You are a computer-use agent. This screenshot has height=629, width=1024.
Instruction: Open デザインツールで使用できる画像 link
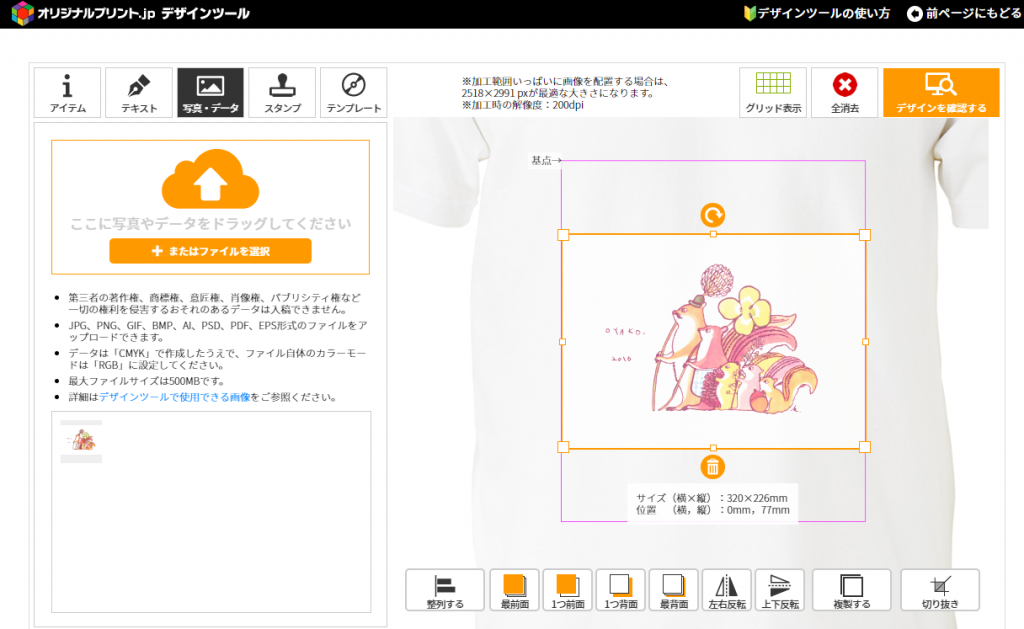[x=175, y=397]
